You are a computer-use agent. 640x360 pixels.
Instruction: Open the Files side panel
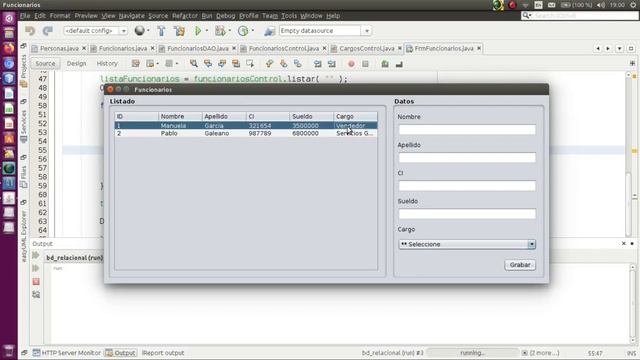24,176
